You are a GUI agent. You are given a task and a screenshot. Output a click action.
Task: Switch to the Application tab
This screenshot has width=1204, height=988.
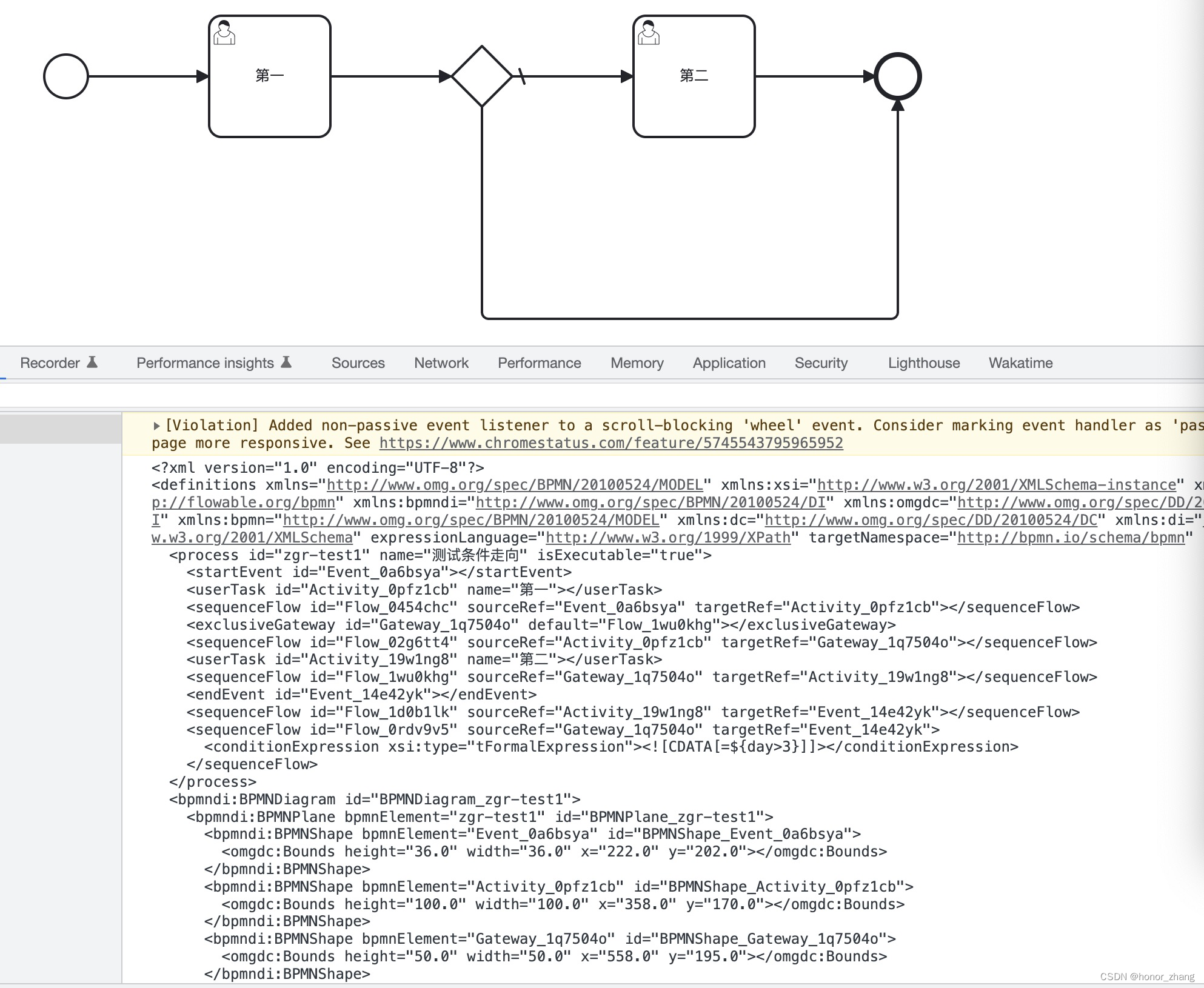pos(729,362)
